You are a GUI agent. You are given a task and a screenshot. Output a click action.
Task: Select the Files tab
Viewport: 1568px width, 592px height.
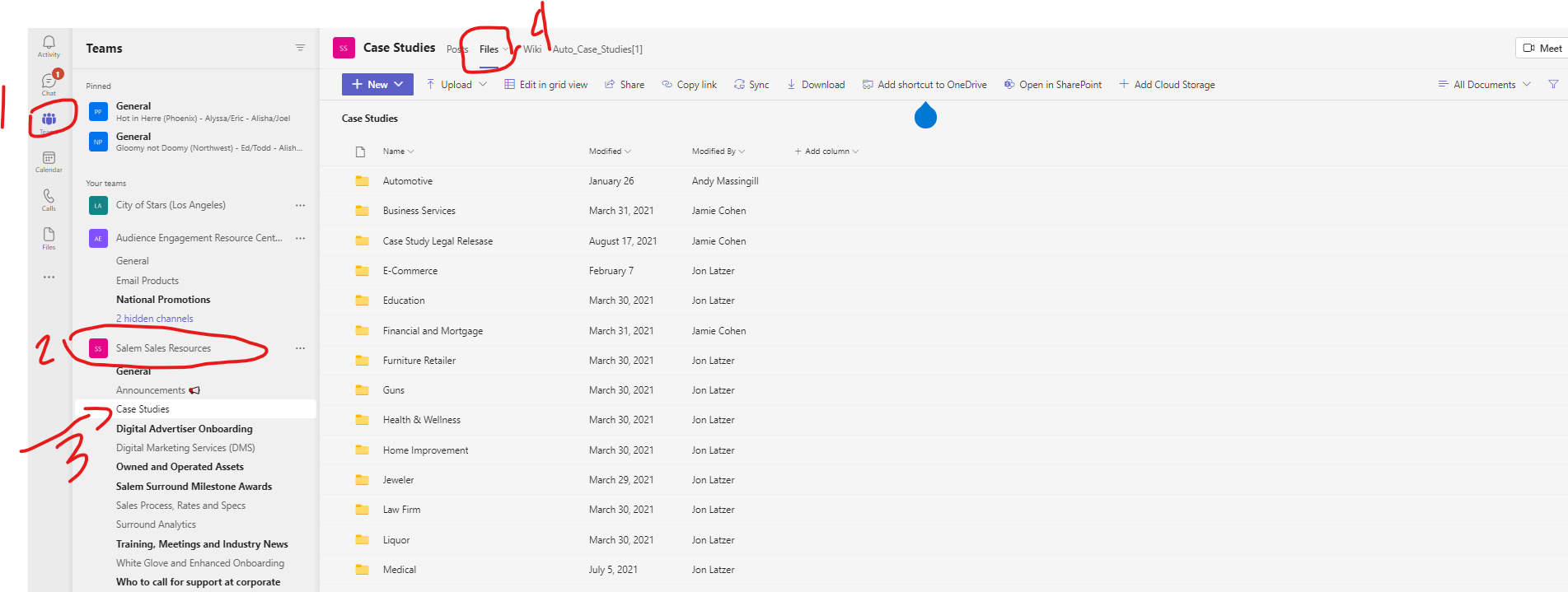pyautogui.click(x=489, y=49)
